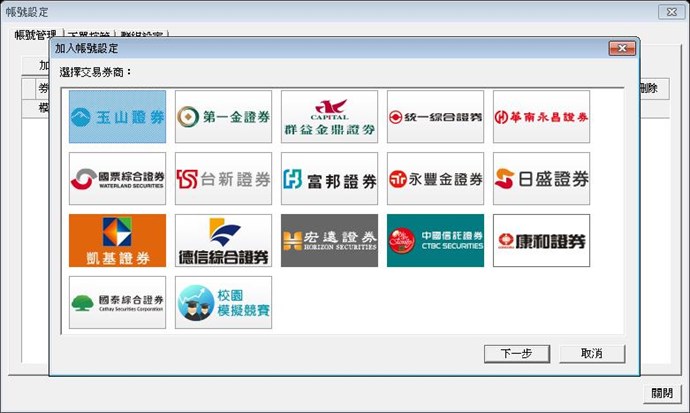
Task: Select the 玉山證券 broker logo
Action: tap(117, 117)
